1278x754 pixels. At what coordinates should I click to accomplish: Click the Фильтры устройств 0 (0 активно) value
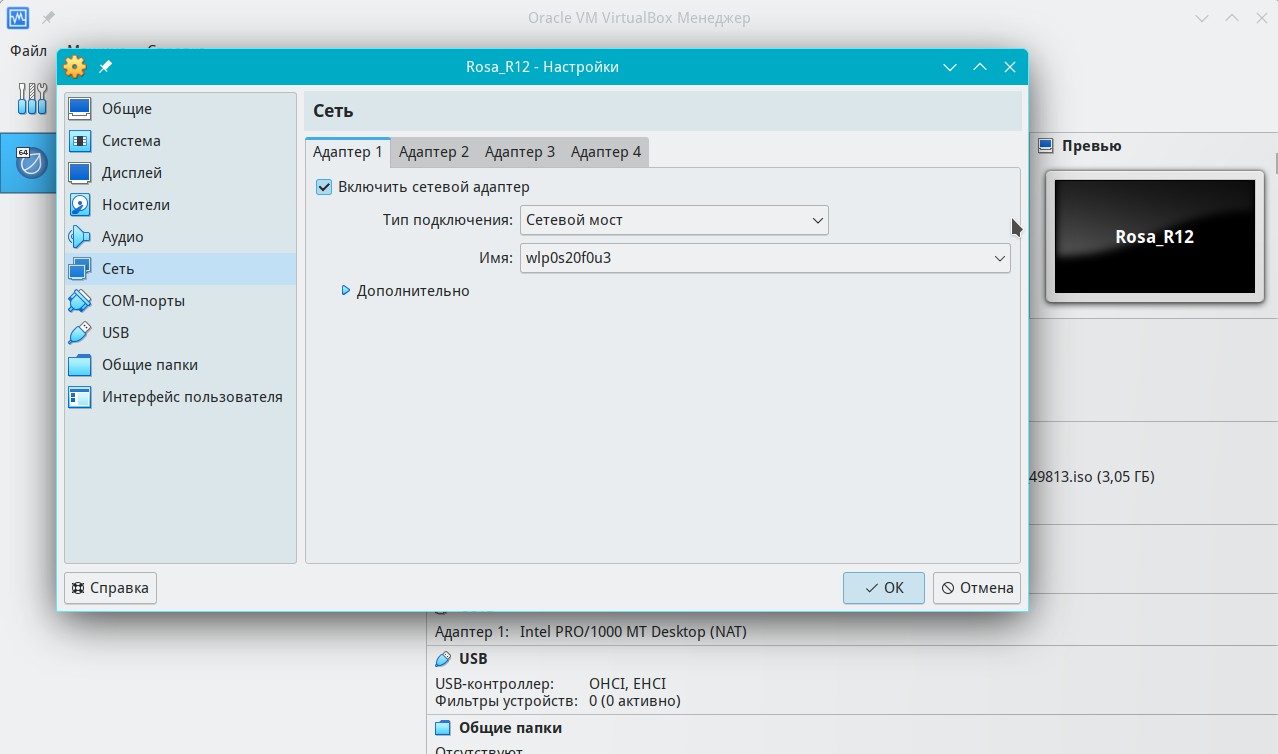click(x=635, y=701)
